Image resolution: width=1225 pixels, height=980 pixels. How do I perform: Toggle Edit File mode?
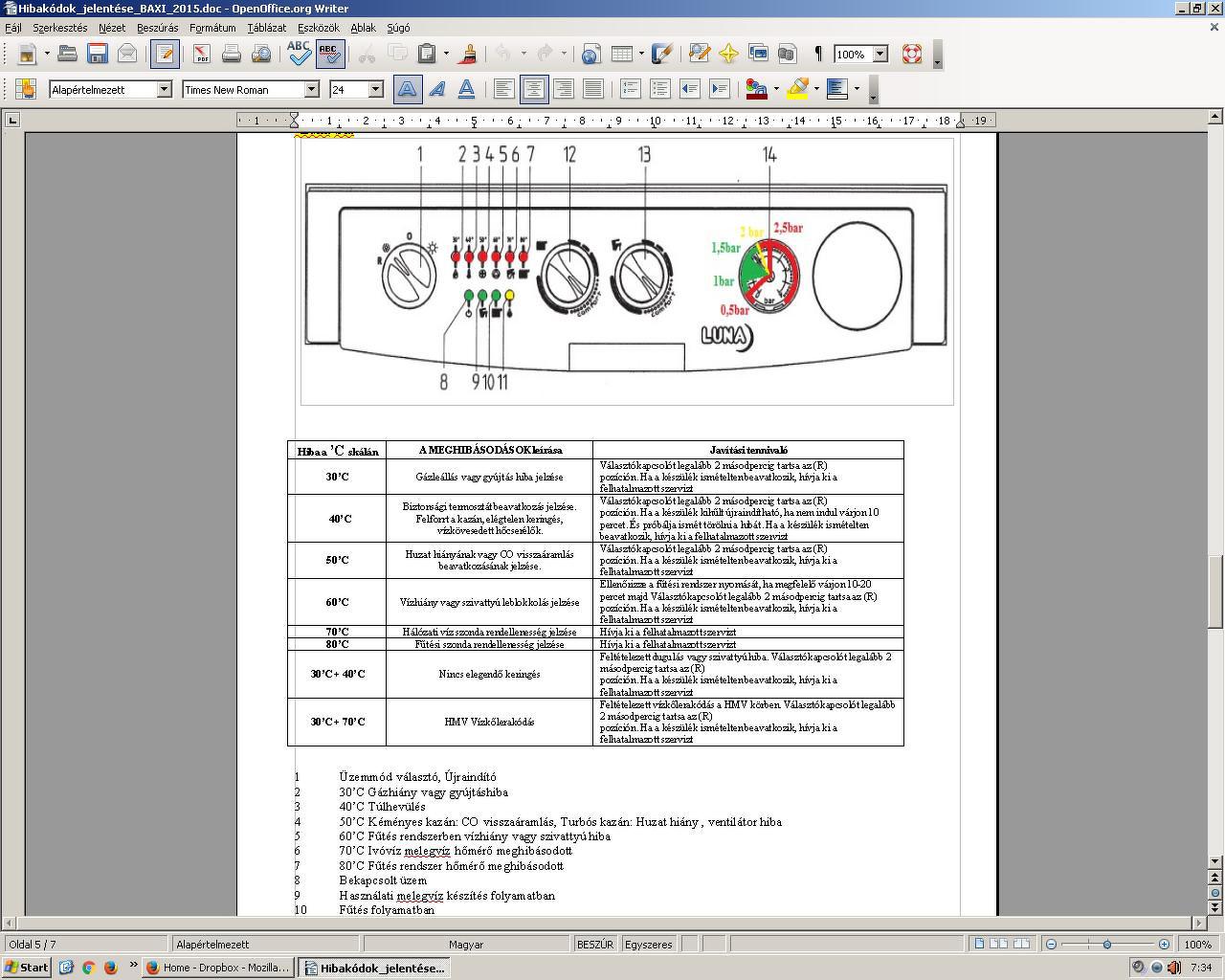pos(165,54)
